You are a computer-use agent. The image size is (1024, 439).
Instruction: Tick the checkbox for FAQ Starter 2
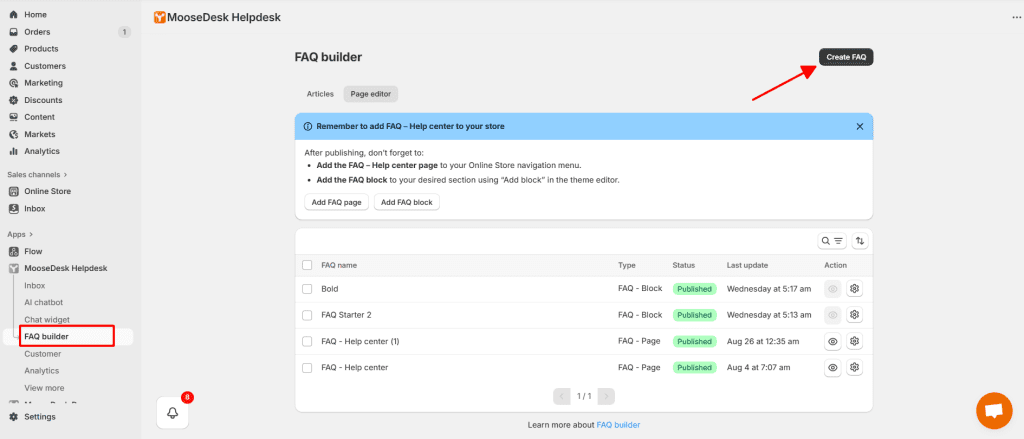pyautogui.click(x=307, y=315)
